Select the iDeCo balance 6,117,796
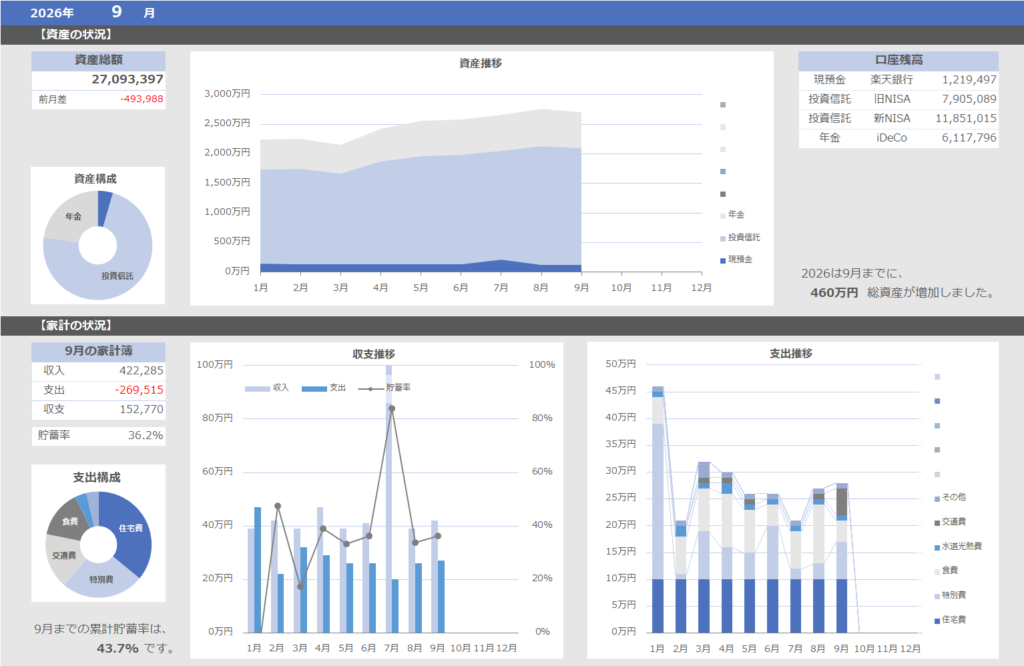Viewport: 1024px width, 666px height. pyautogui.click(x=969, y=138)
